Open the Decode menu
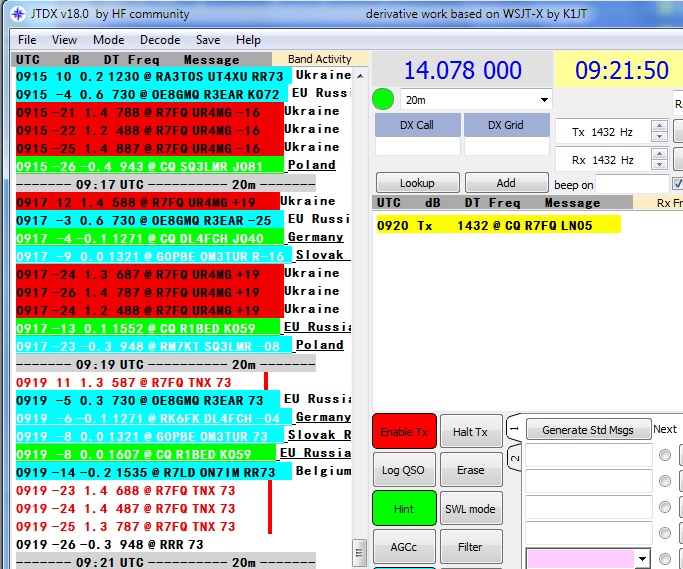 [160, 40]
